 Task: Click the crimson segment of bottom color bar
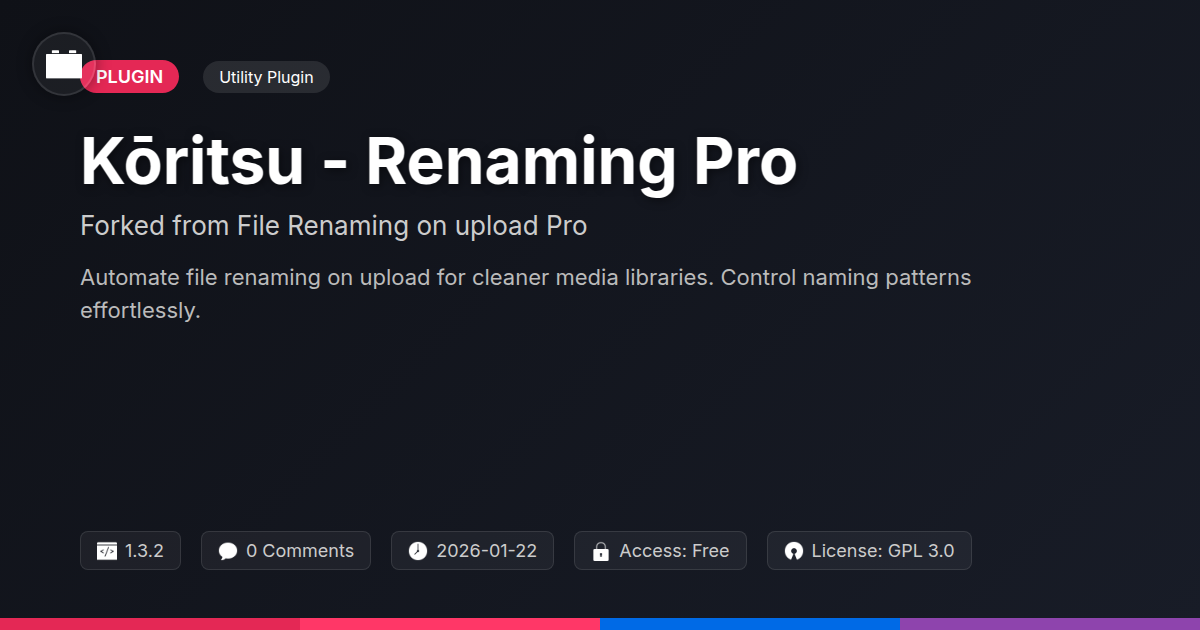pos(150,624)
